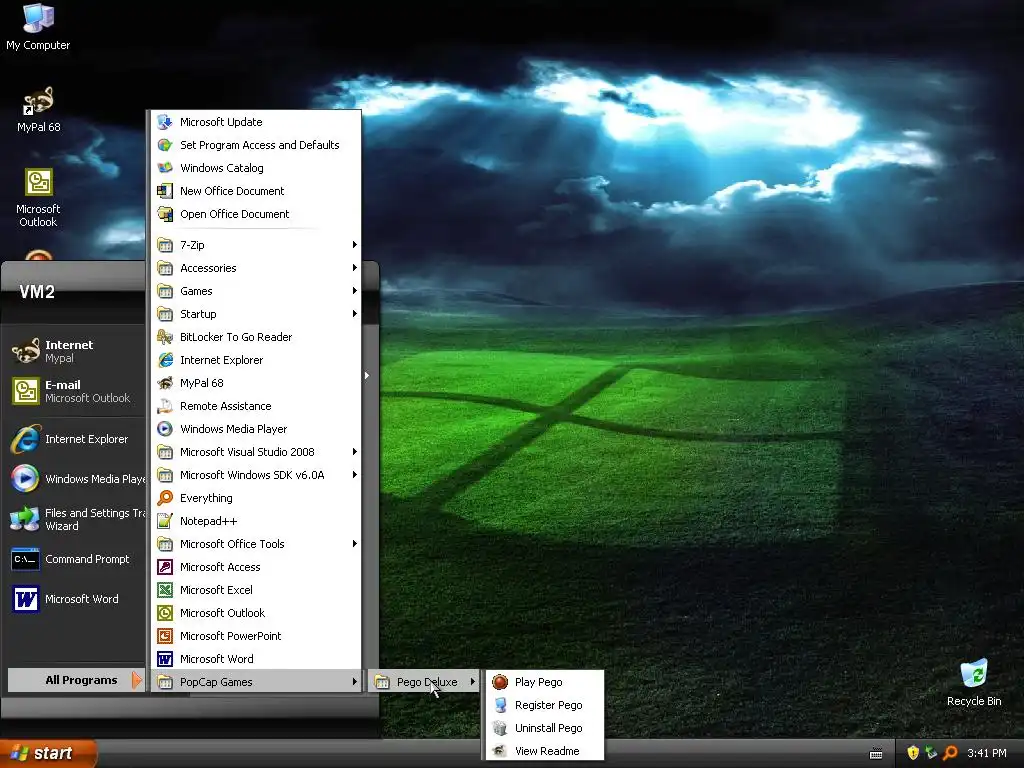The height and width of the screenshot is (768, 1024).
Task: Select Register Pego
Action: (x=545, y=705)
